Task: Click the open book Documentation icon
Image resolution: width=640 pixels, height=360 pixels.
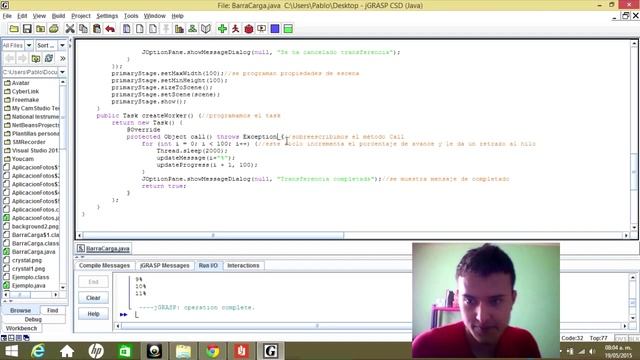Action: 206,29
